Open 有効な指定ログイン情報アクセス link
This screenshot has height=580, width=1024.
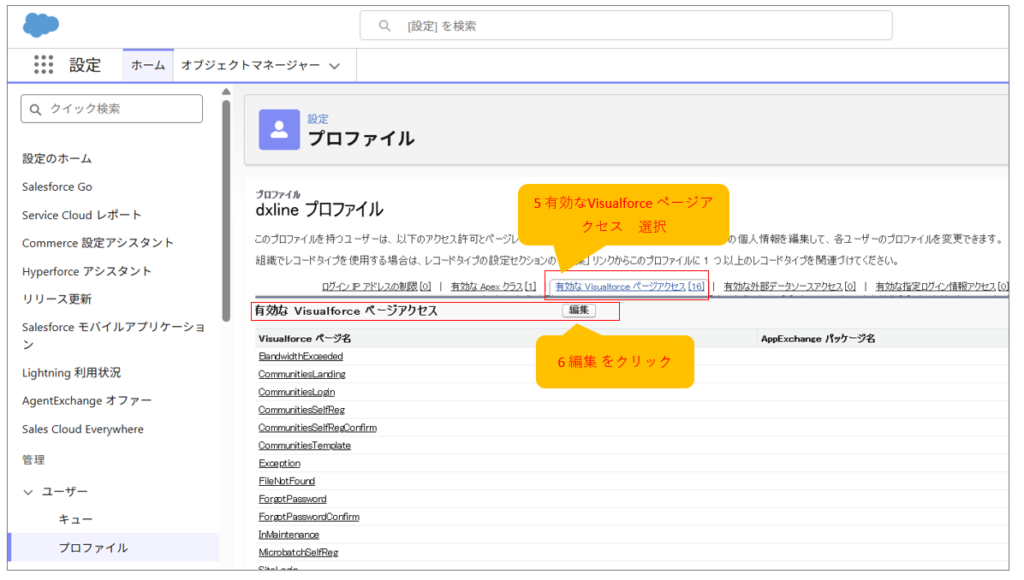coord(942,287)
